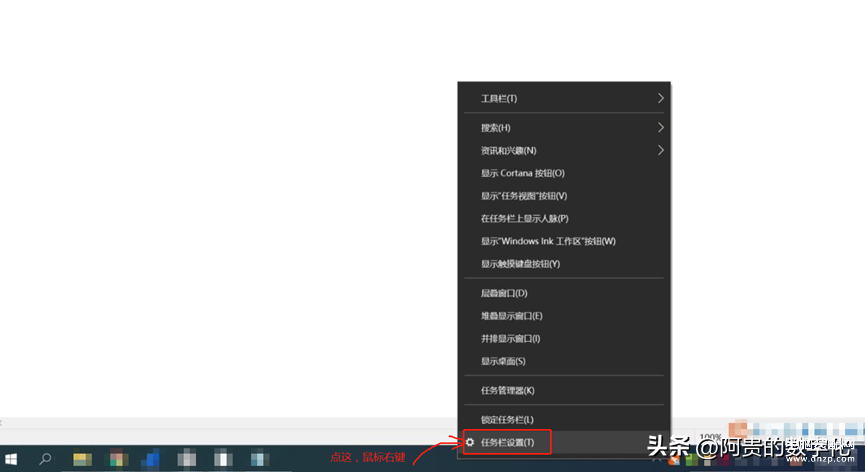Open the yellow File Explorer taskbar icon
The image size is (865, 472).
click(82, 459)
